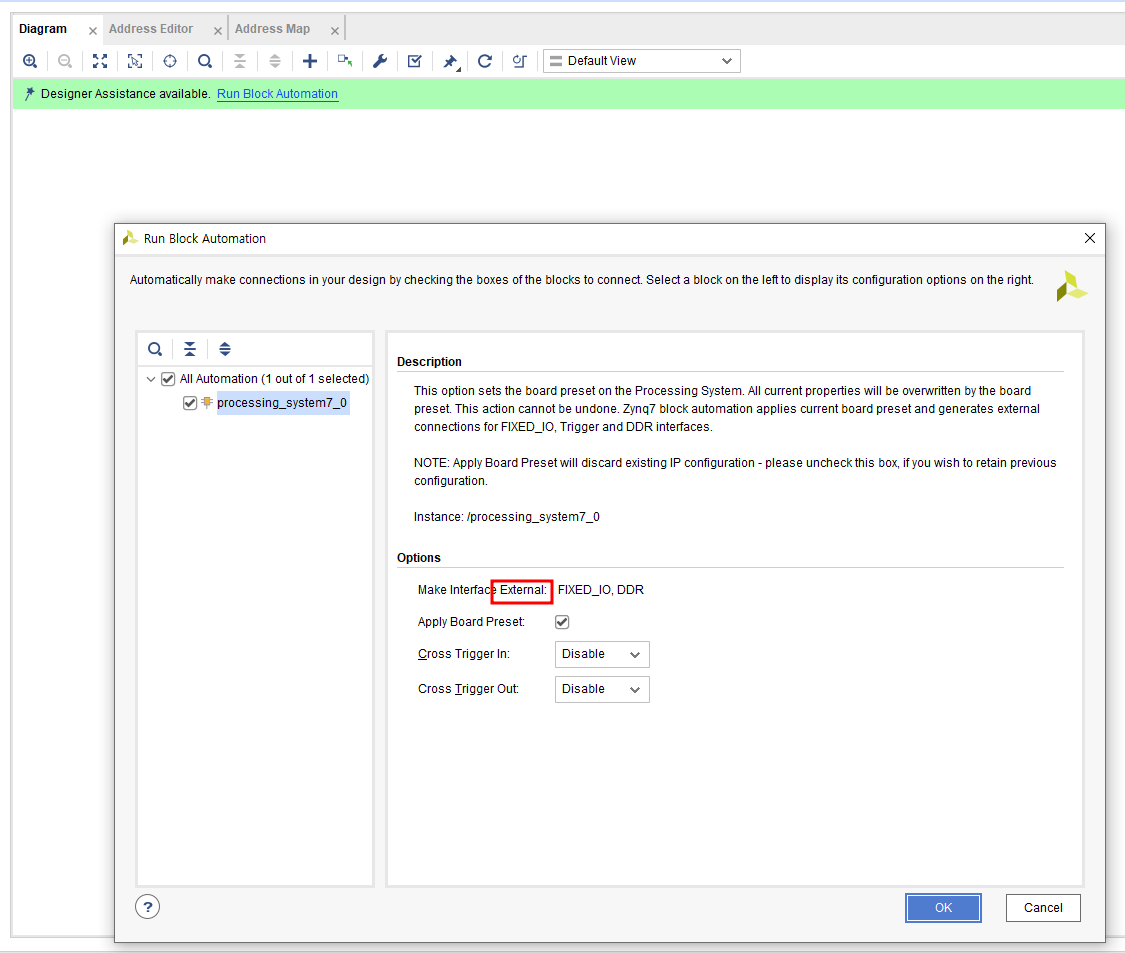Click the Zoom In toolbar icon

coord(30,61)
